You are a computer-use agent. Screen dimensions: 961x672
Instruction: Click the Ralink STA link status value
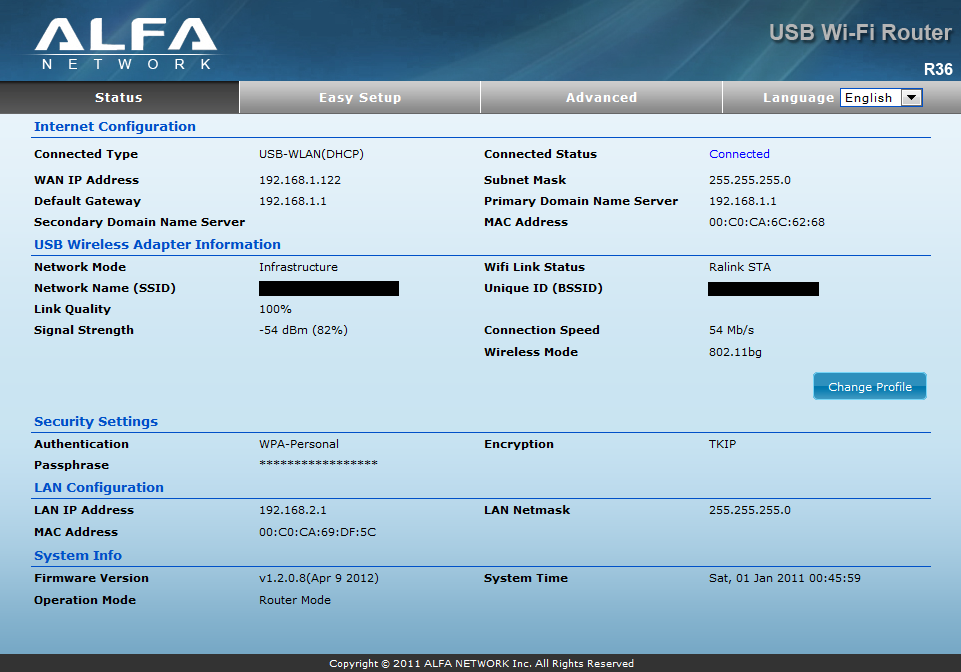pyautogui.click(x=740, y=267)
